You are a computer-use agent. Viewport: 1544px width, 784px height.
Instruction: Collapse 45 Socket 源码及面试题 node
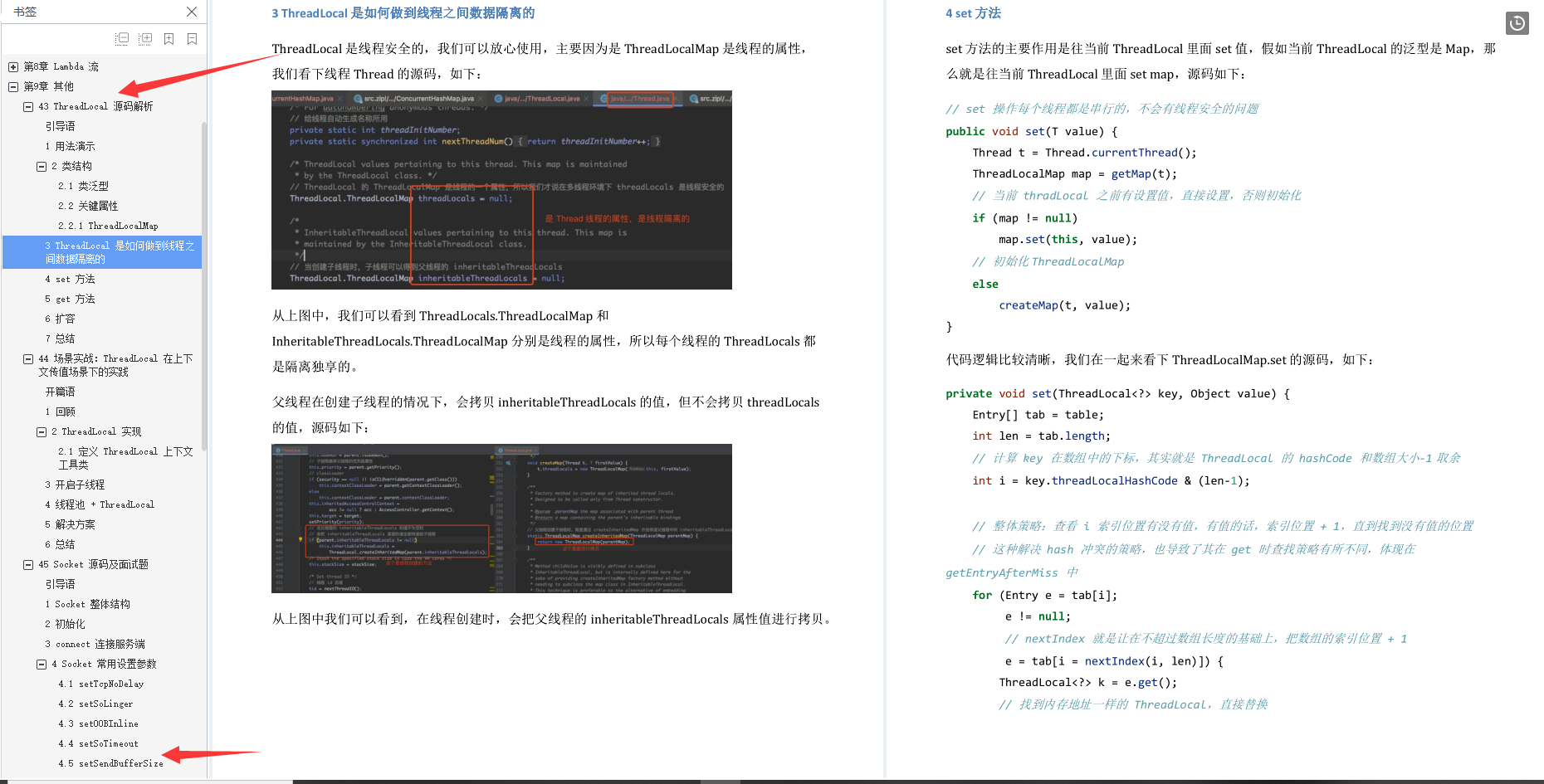[28, 564]
